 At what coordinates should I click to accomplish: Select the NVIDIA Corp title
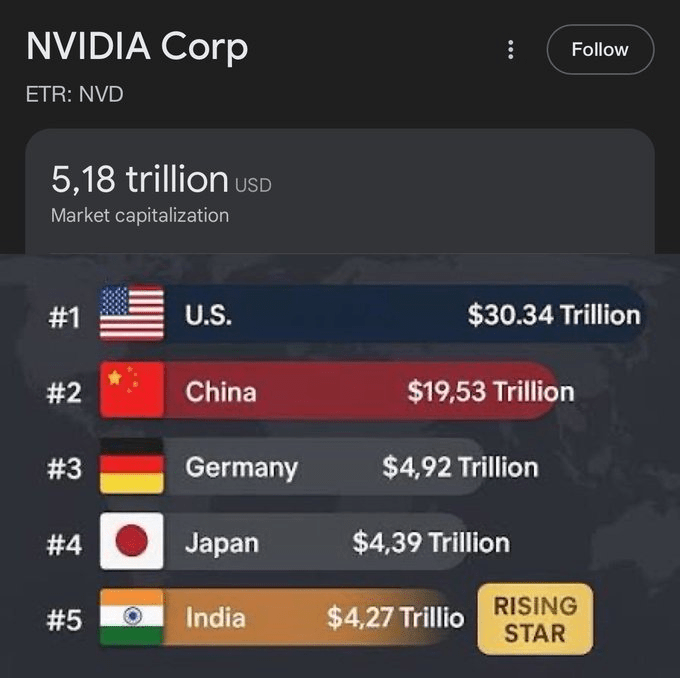click(137, 47)
